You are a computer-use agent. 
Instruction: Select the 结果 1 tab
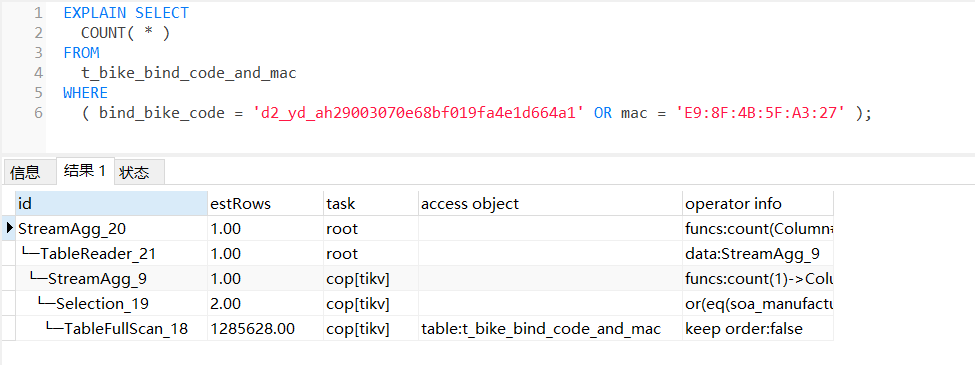85,171
